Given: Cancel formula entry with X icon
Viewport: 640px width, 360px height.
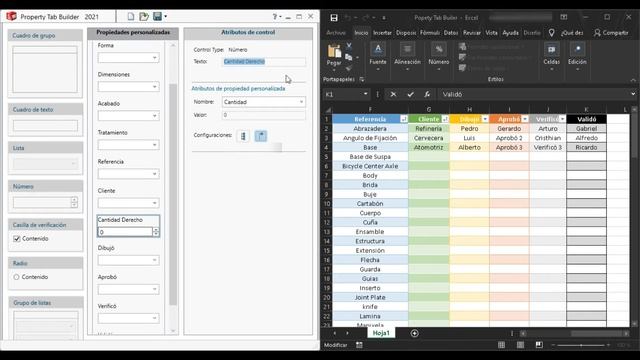Looking at the screenshot, I should [393, 94].
